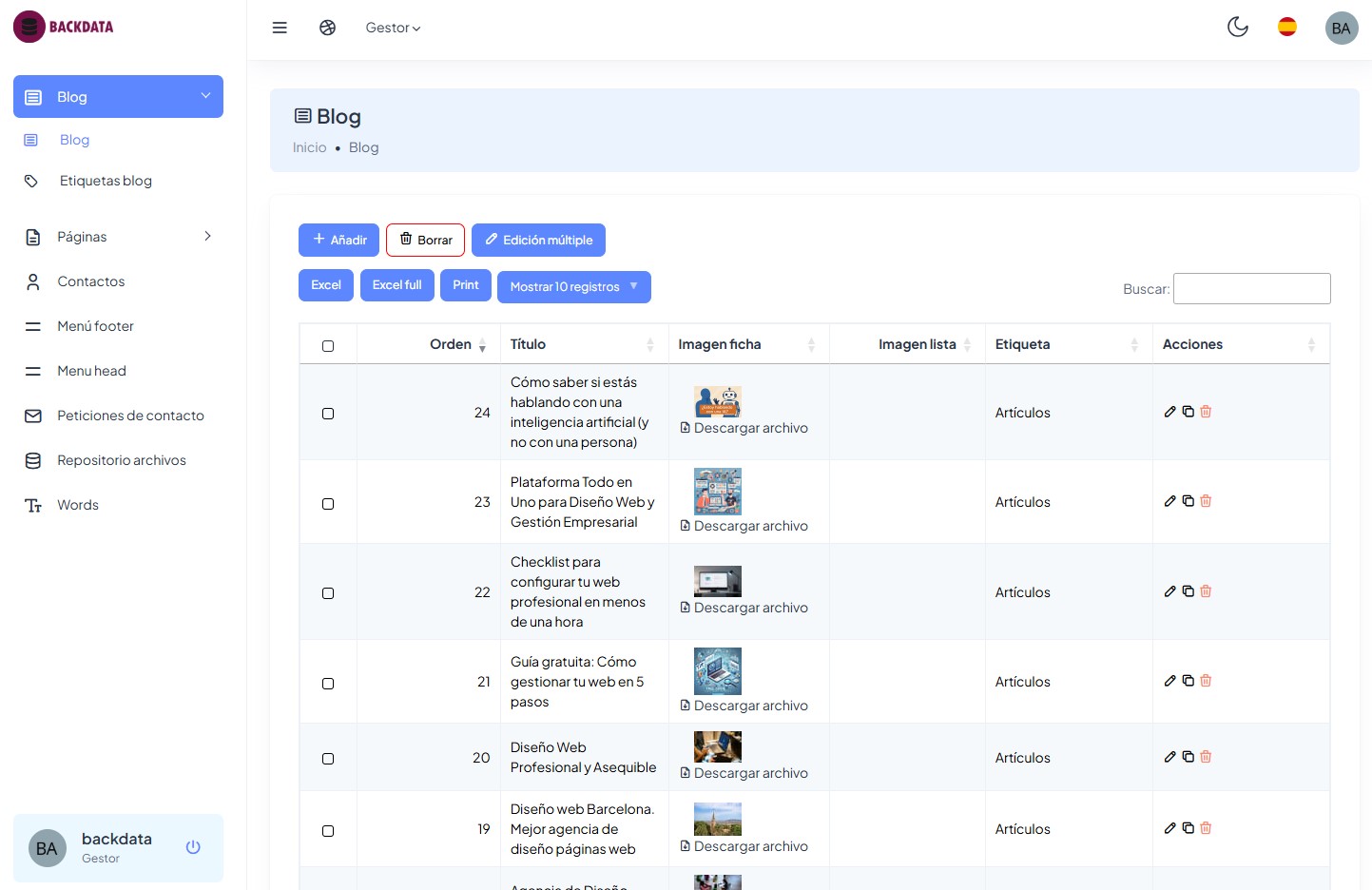Click Inicio breadcrumb link
Image resolution: width=1372 pixels, height=890 pixels.
click(x=310, y=147)
